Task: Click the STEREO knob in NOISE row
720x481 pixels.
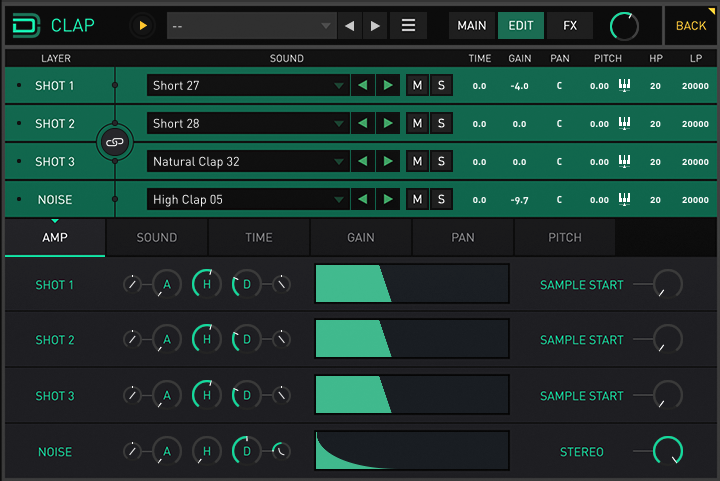Action: (x=667, y=451)
